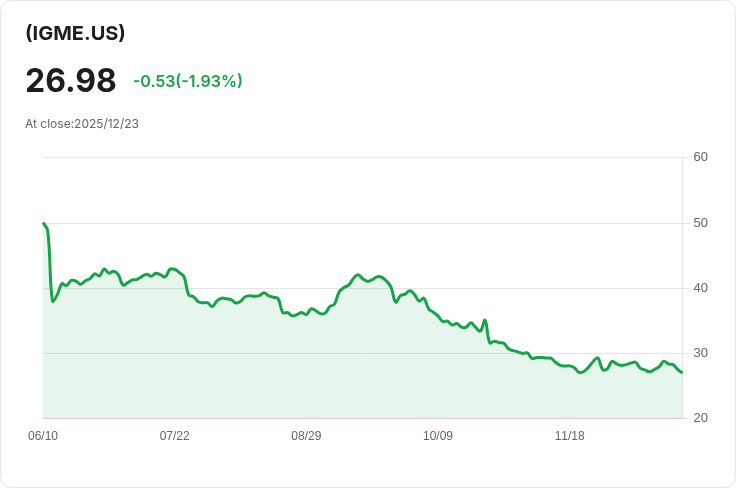Click the final endpoint of the price line
Viewport: 736px width, 488px height.
pos(682,373)
